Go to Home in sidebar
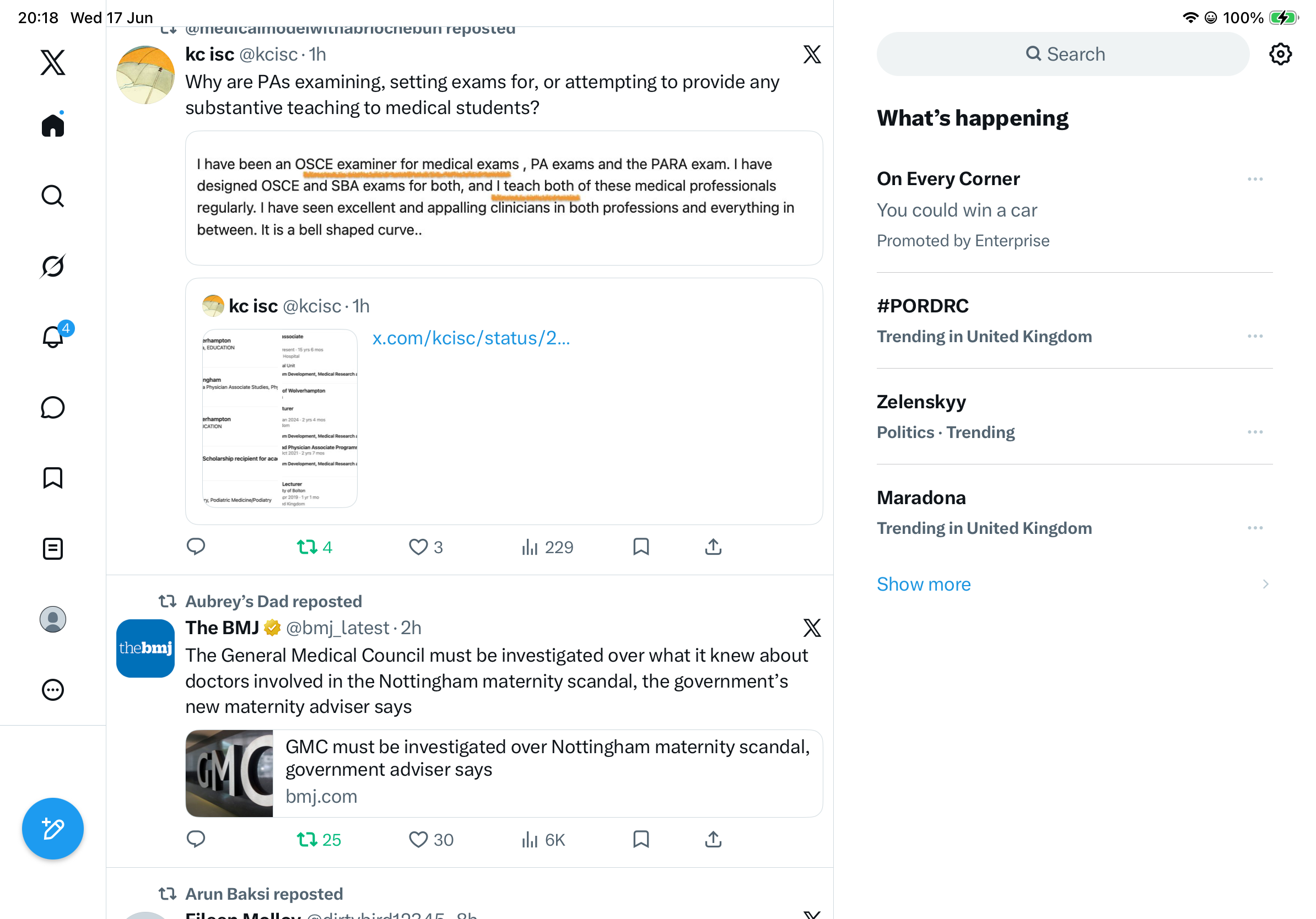This screenshot has height=919, width=1316. point(53,125)
